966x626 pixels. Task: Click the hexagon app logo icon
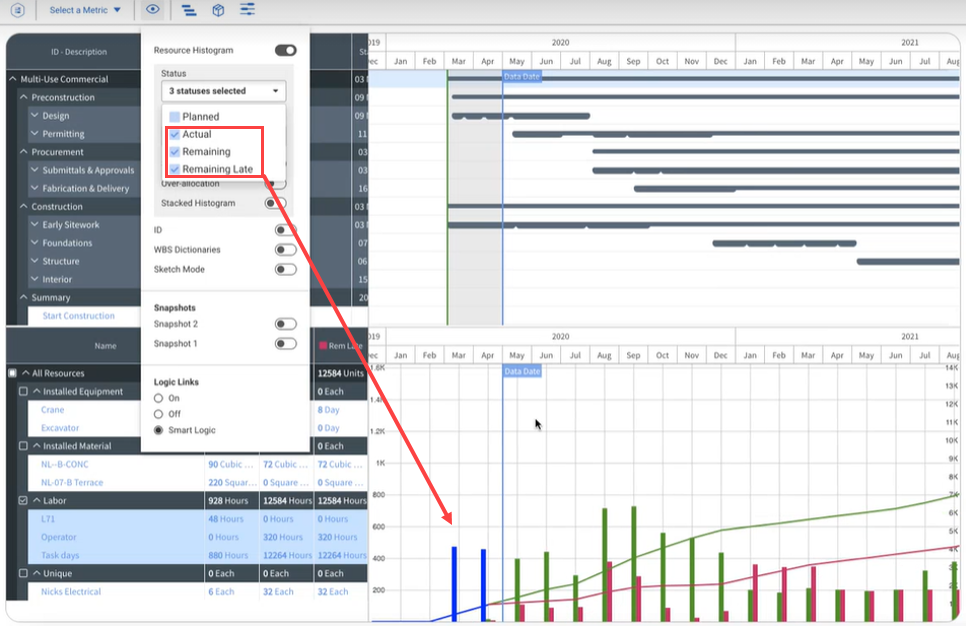pos(17,10)
